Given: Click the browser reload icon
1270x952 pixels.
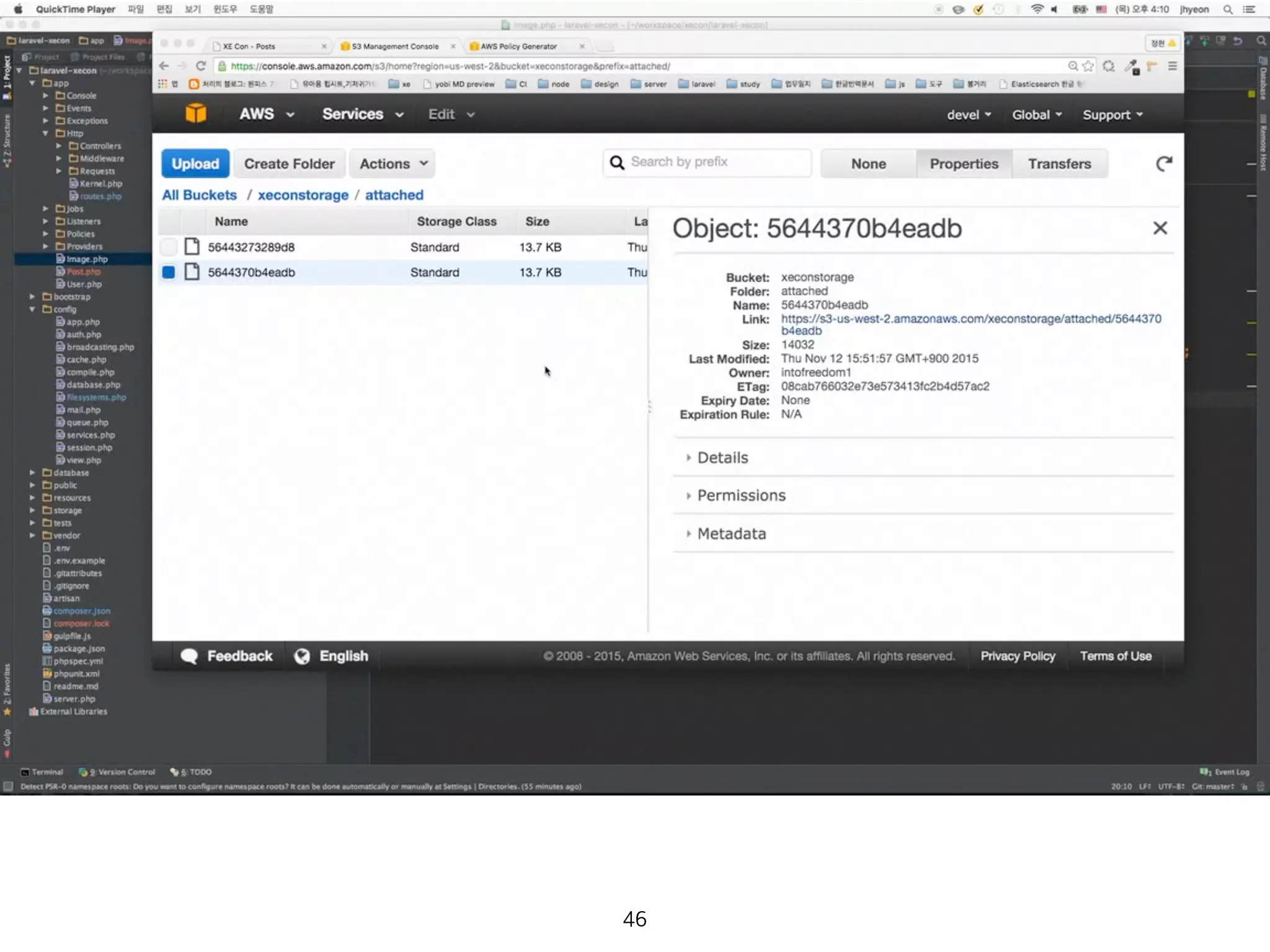Looking at the screenshot, I should (x=201, y=66).
